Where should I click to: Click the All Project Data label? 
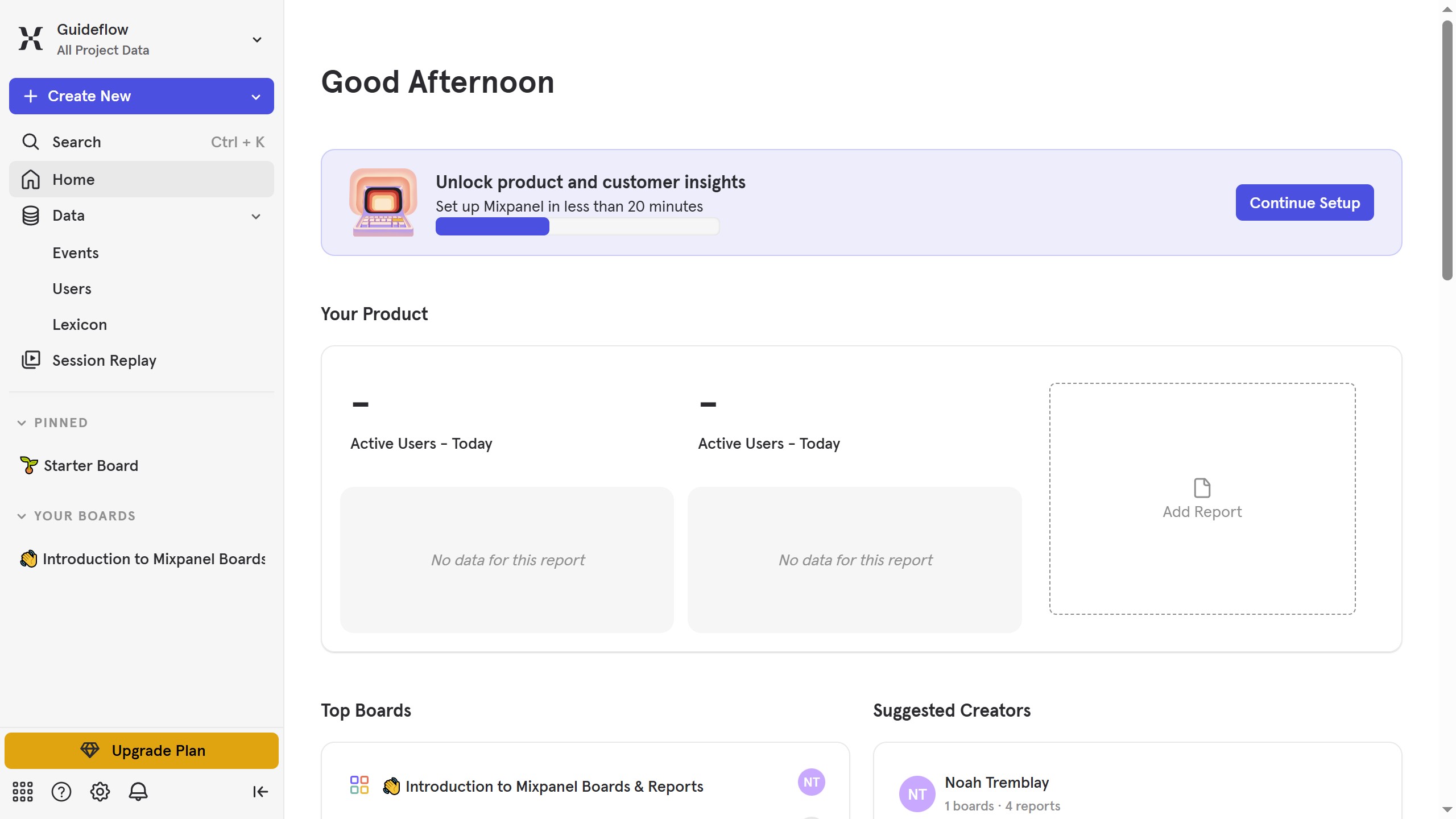[103, 50]
